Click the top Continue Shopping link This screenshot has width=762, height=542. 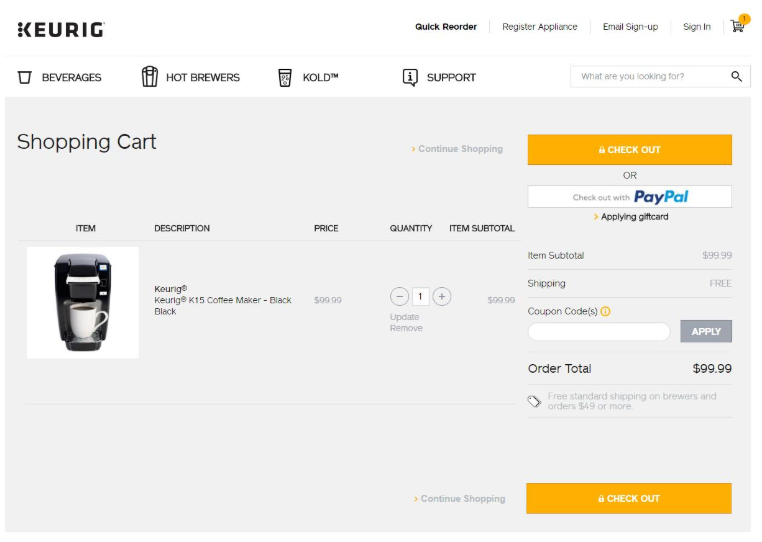click(x=457, y=149)
